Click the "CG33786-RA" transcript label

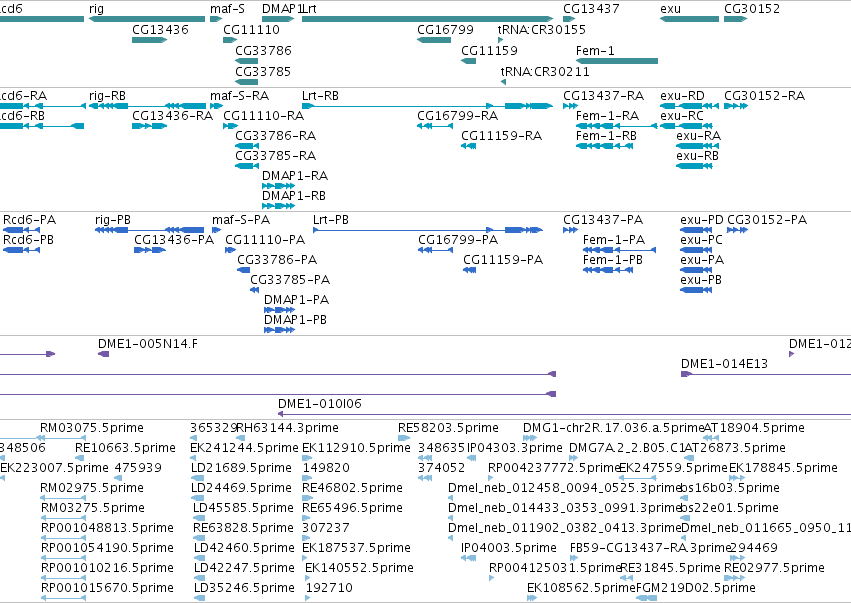276,136
